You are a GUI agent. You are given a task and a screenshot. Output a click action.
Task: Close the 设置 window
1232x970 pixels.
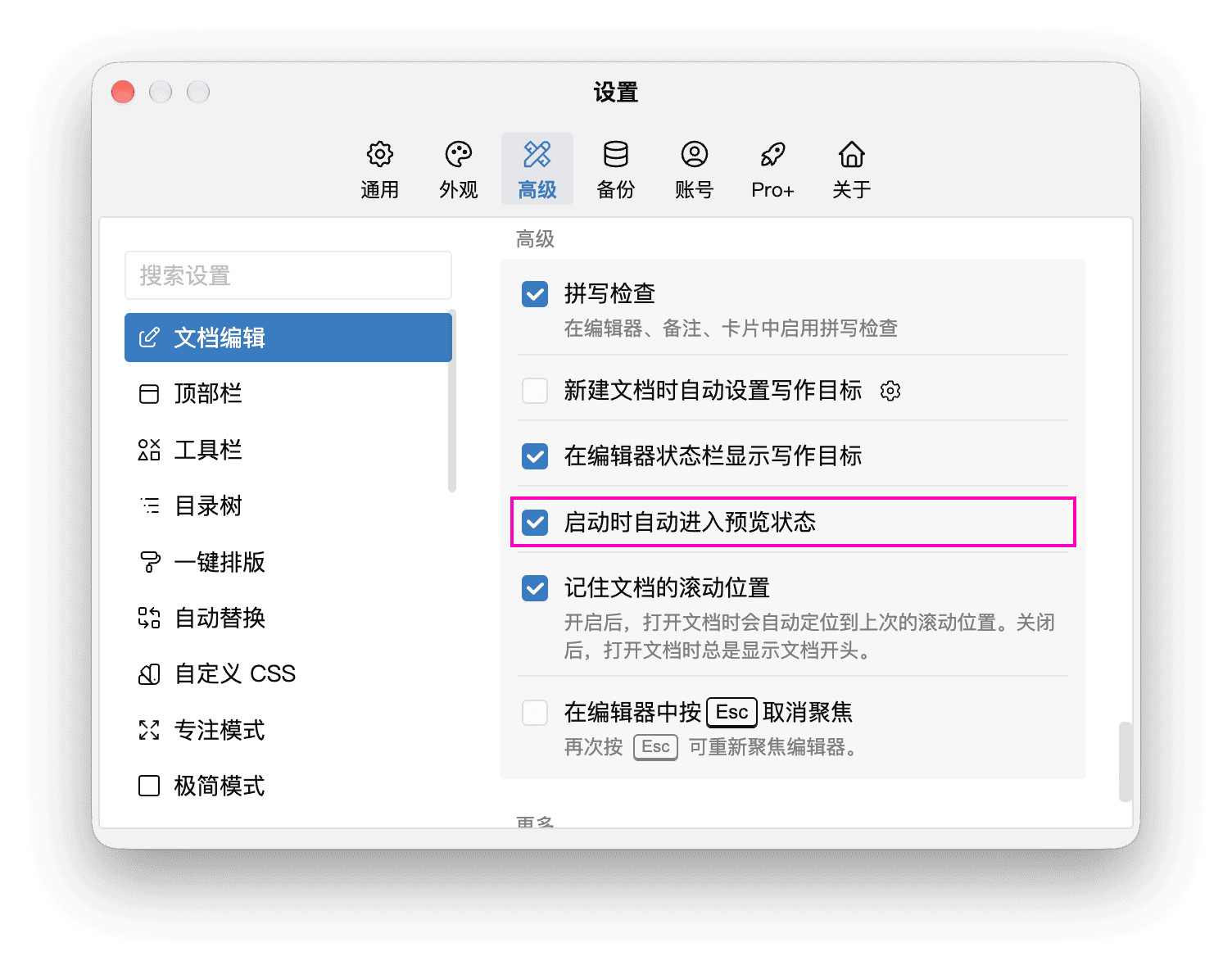tap(123, 92)
